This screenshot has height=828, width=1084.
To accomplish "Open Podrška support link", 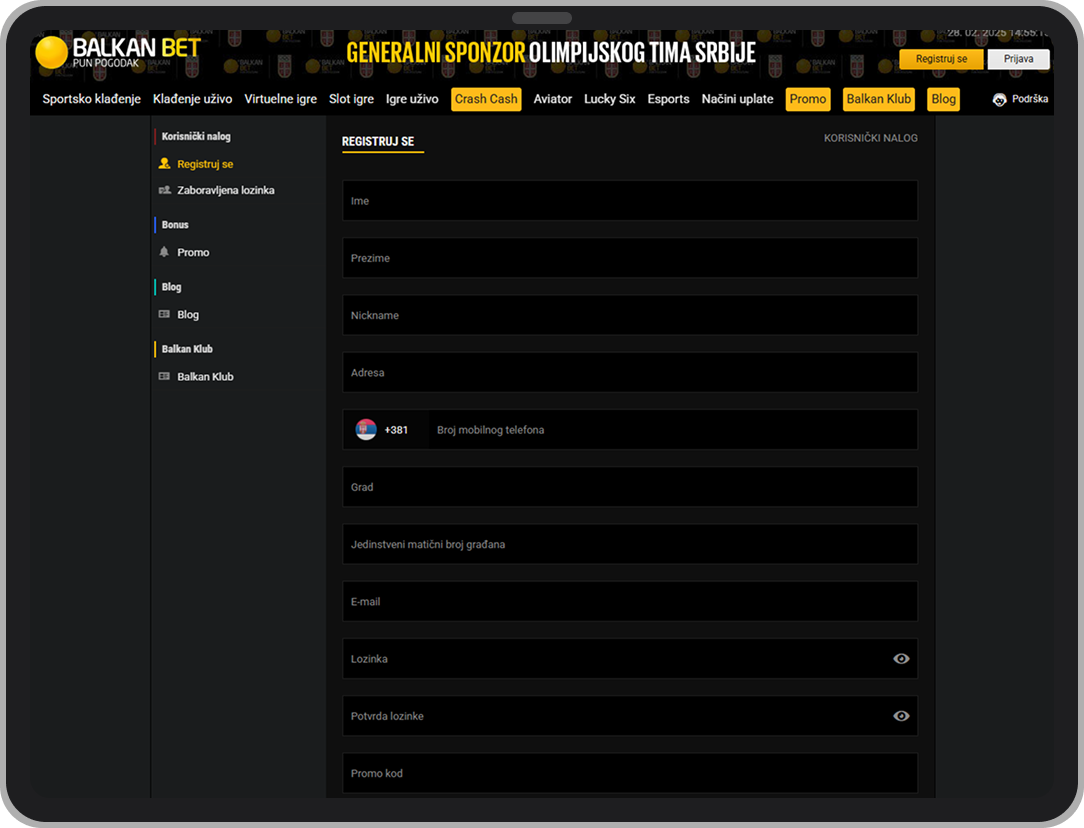I will click(1029, 99).
